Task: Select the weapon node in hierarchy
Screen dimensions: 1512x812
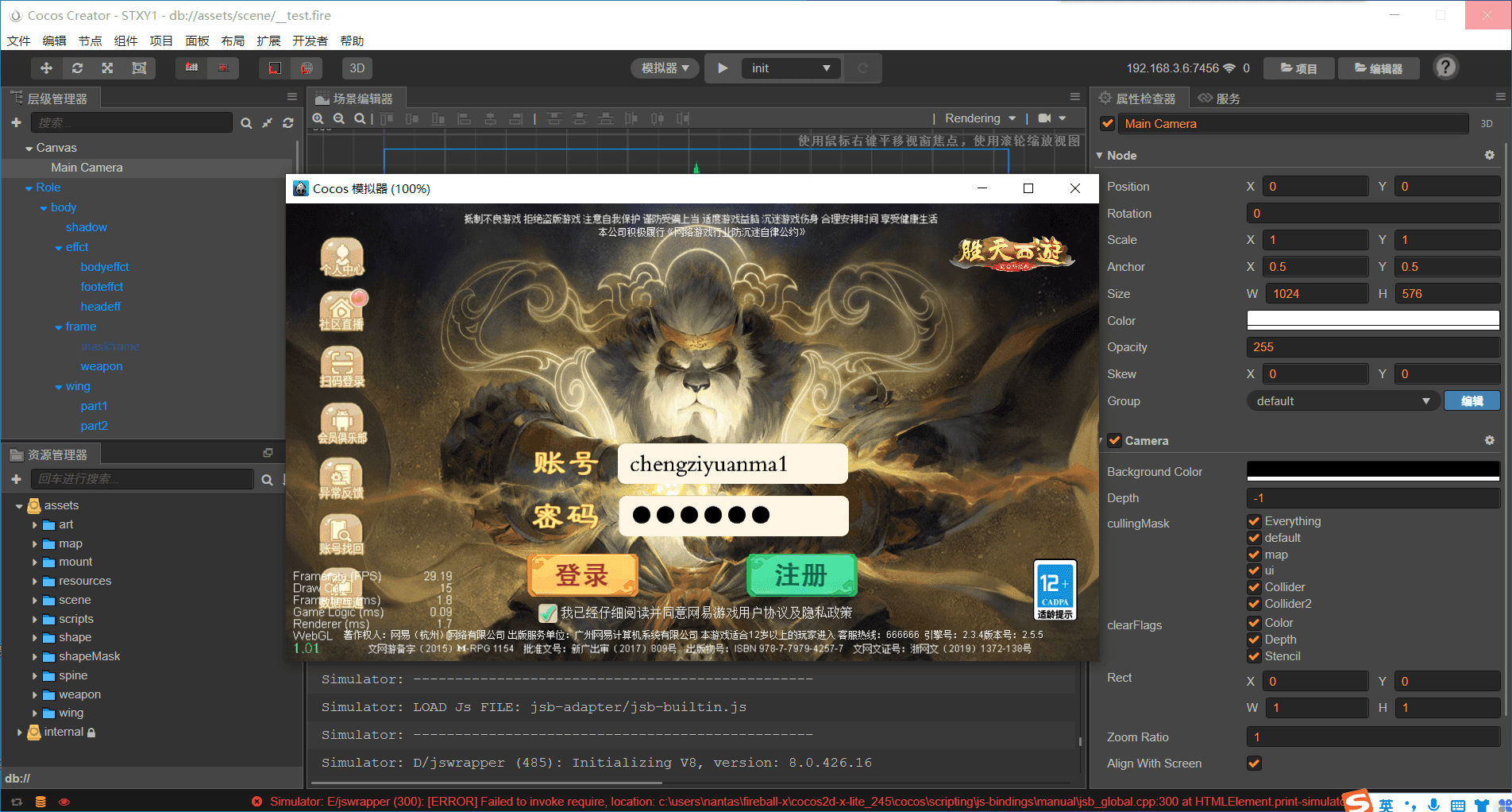Action: pyautogui.click(x=102, y=366)
